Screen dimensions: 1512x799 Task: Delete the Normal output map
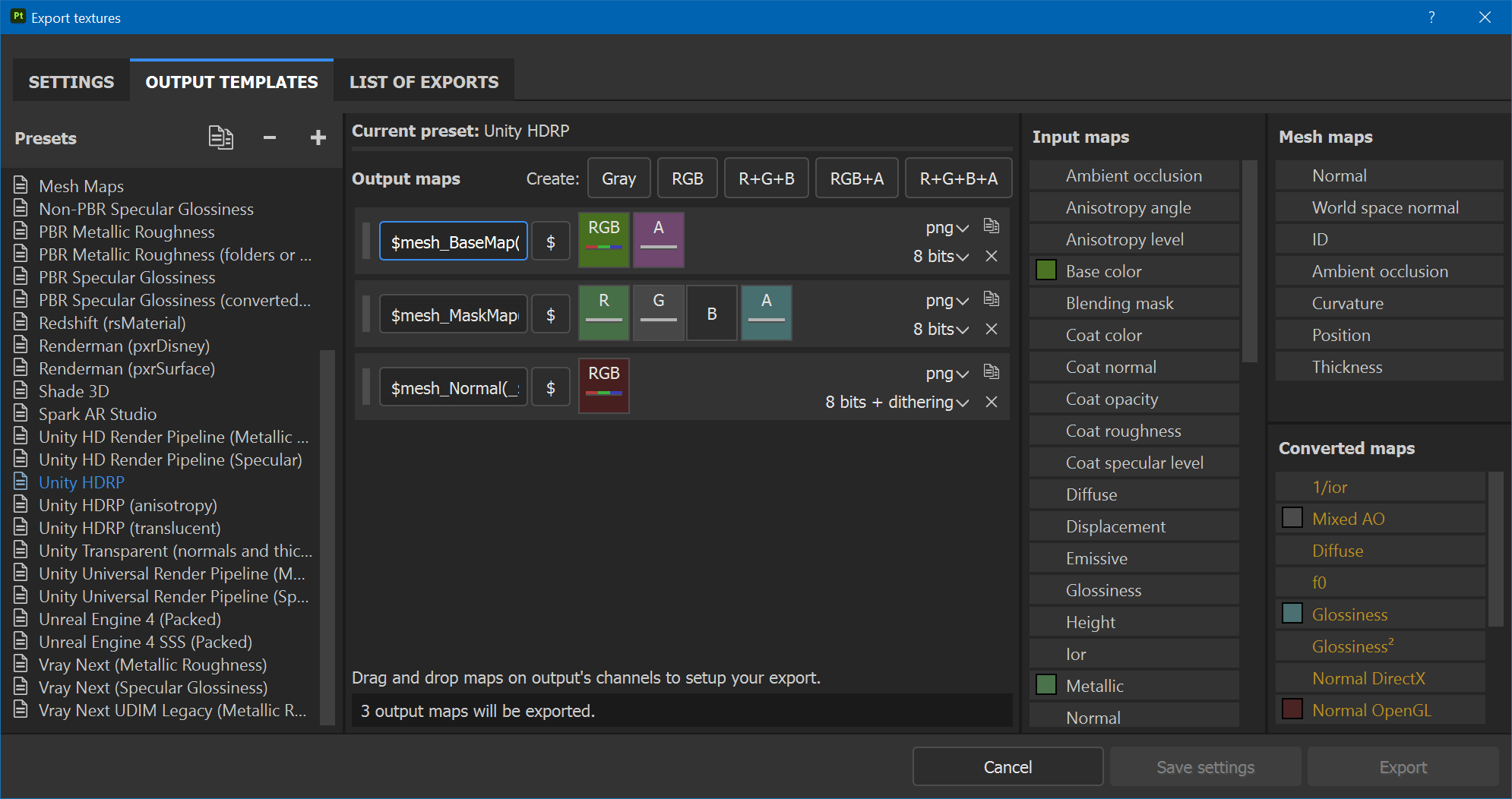992,402
